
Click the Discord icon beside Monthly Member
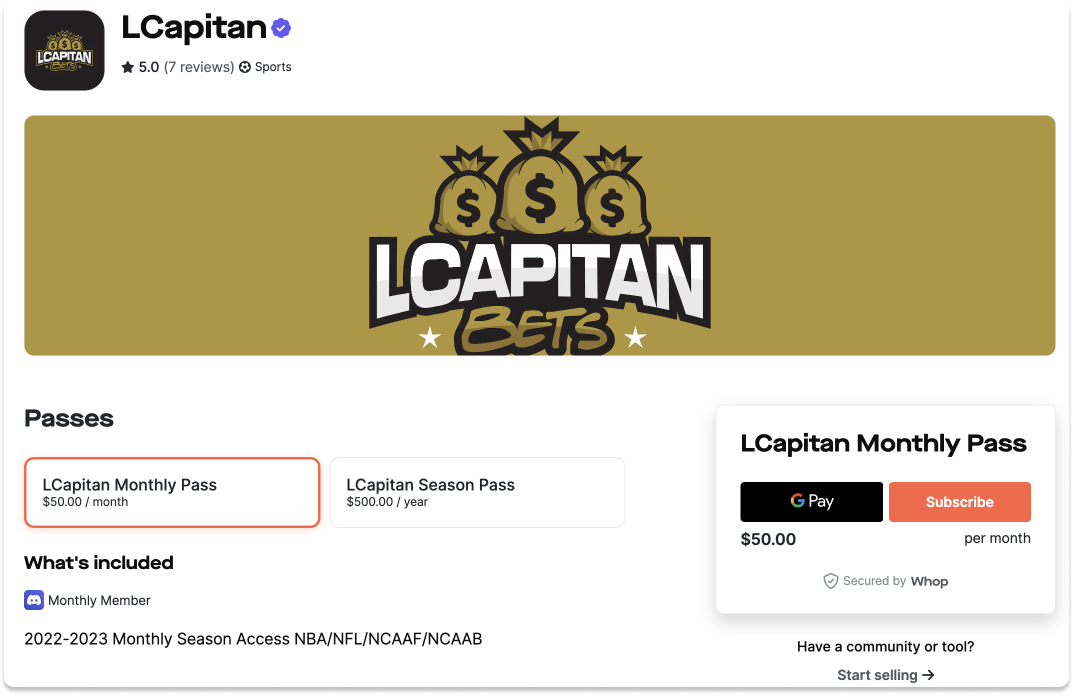click(34, 600)
